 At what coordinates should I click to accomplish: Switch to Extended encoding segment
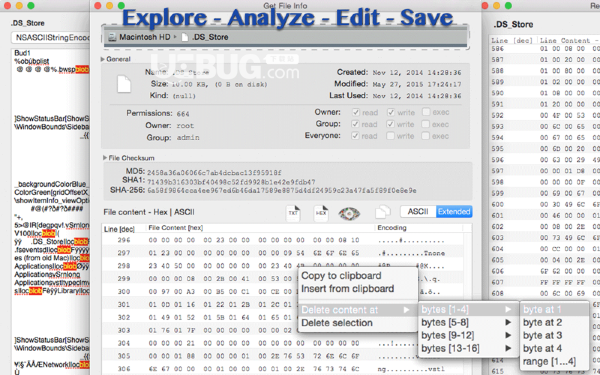coord(454,212)
